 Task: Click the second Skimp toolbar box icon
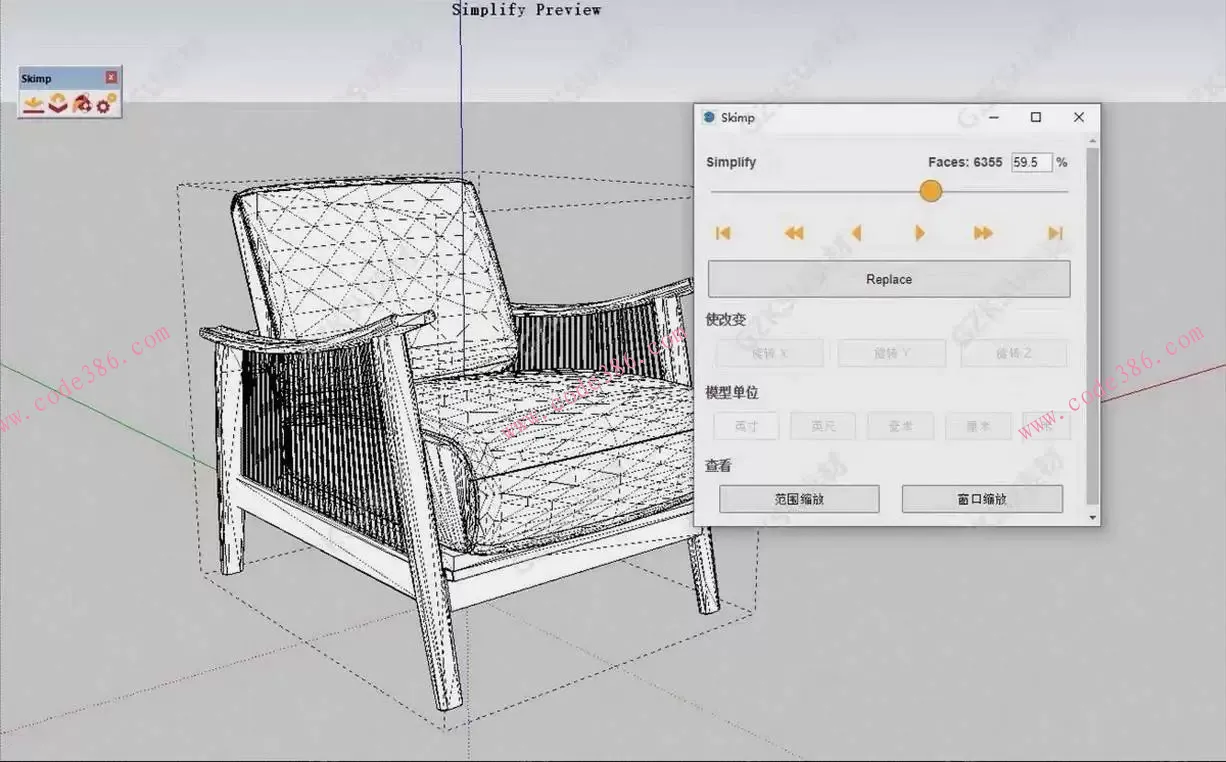coord(58,103)
